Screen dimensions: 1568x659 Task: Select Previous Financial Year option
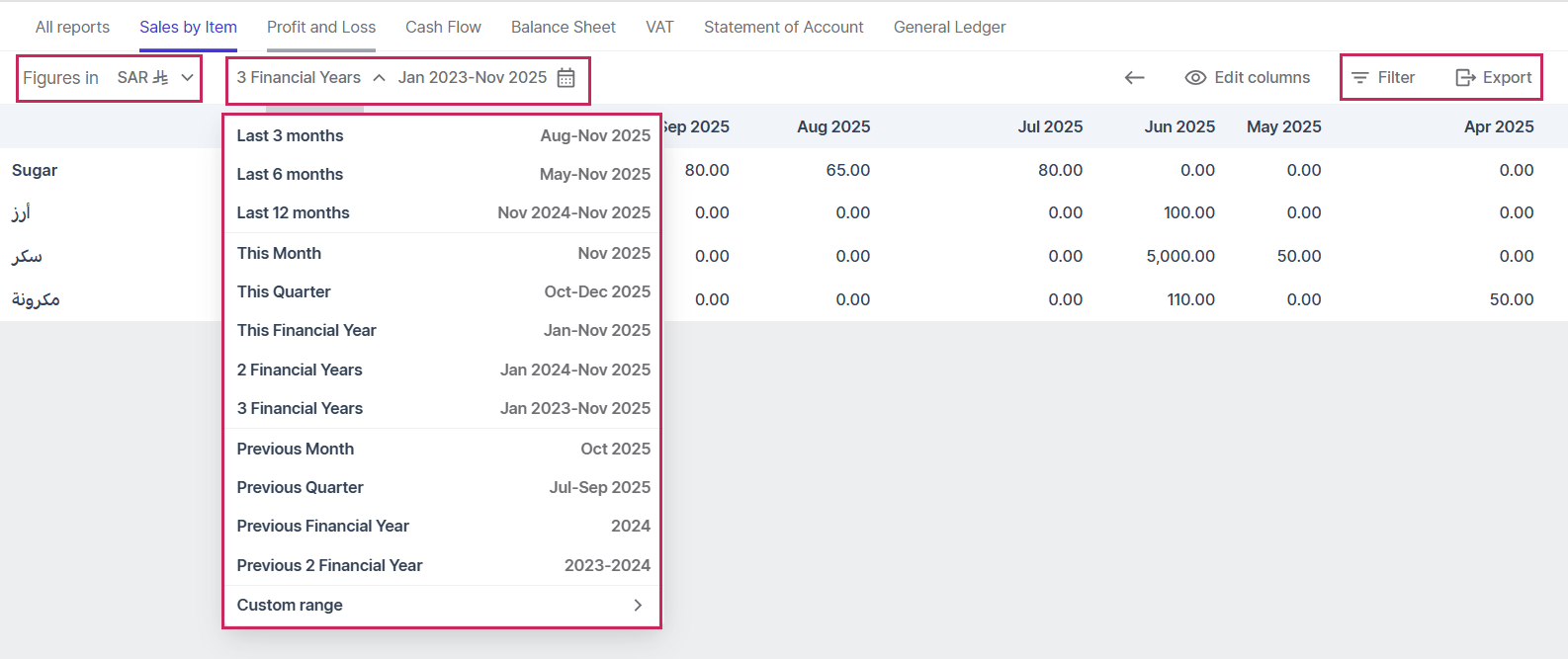click(322, 526)
